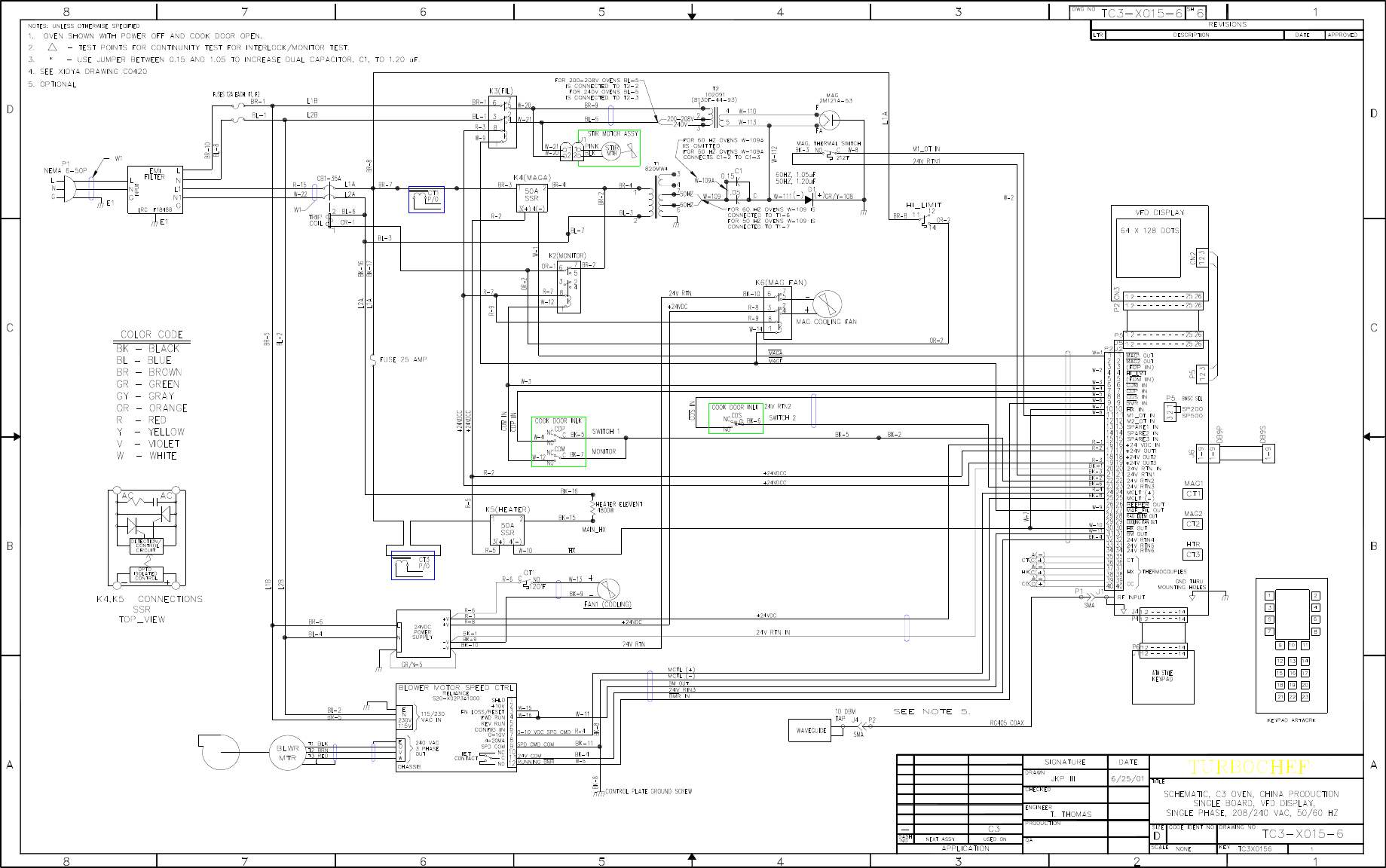Viewport: 1386px width, 868px height.
Task: Select the BLWR MTR motor circle
Action: [x=288, y=752]
